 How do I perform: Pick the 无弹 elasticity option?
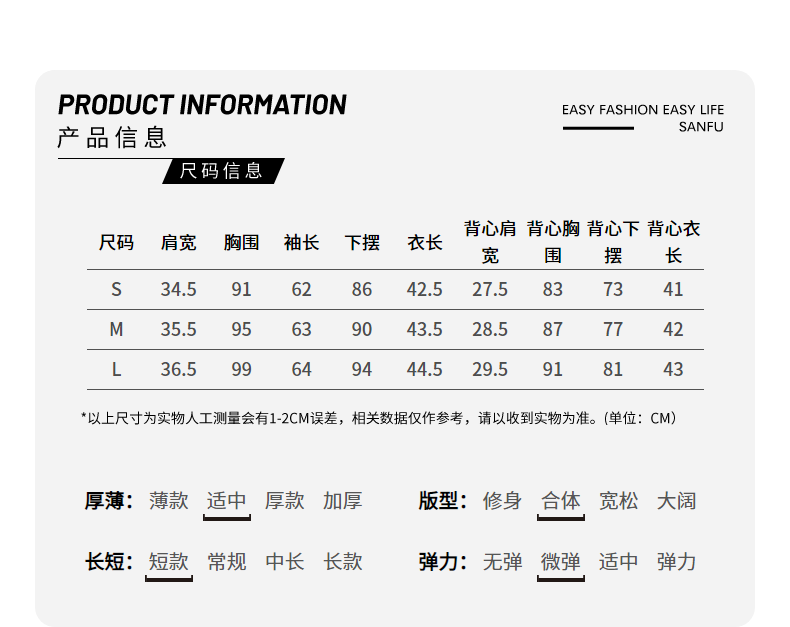(x=502, y=562)
